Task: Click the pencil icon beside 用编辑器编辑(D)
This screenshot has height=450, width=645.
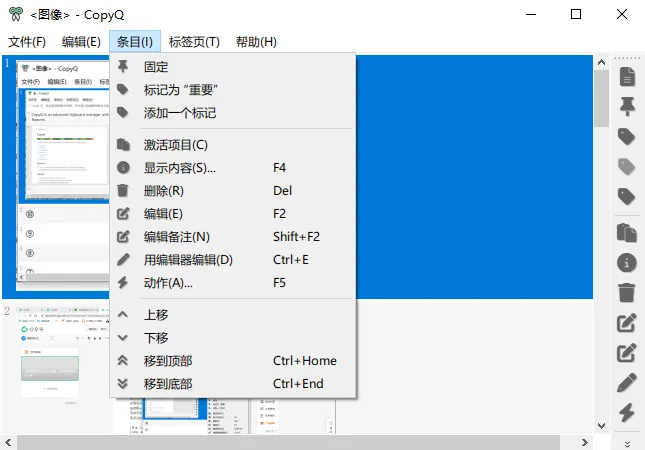Action: 123,260
